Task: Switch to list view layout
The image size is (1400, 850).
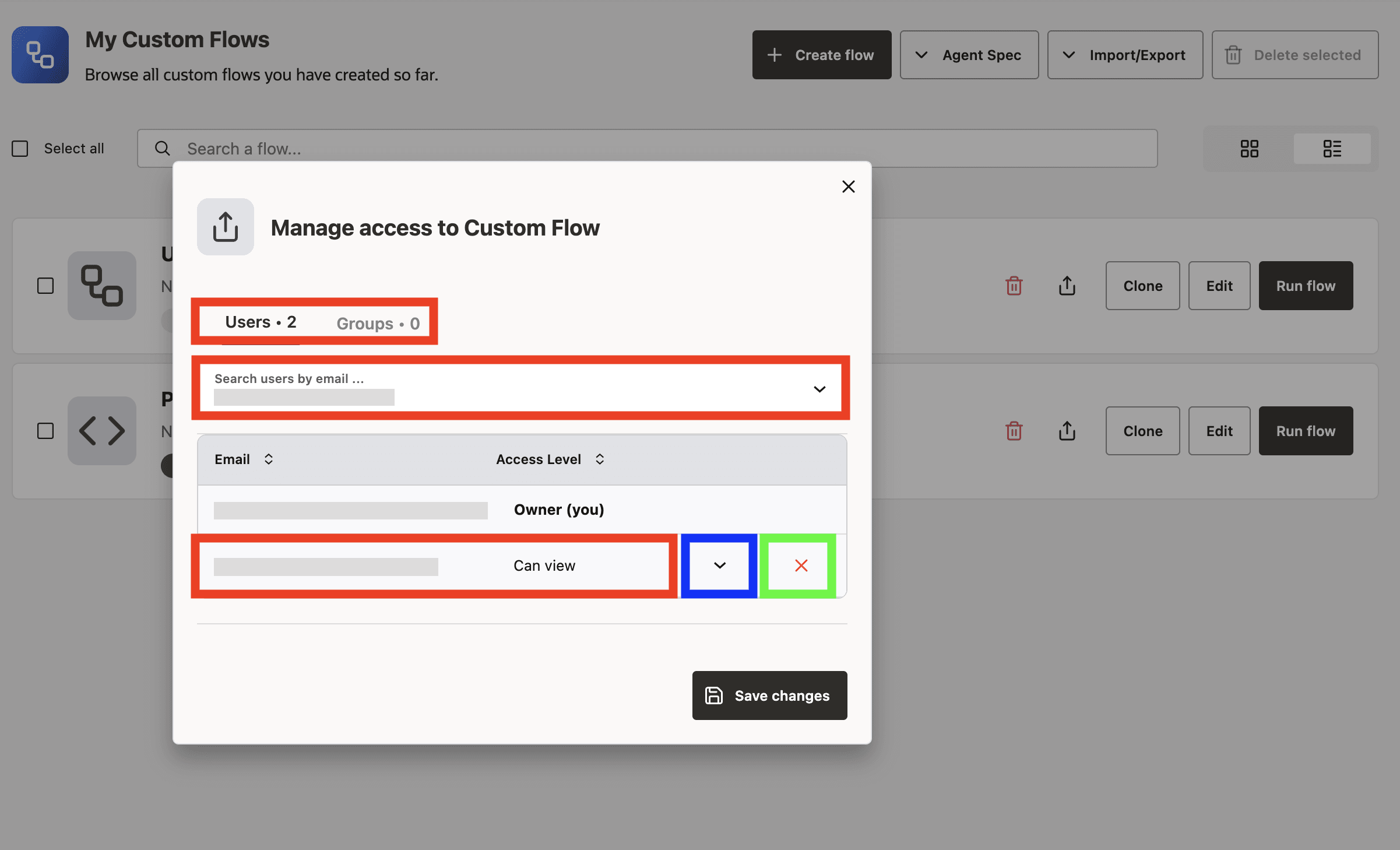Action: point(1332,149)
